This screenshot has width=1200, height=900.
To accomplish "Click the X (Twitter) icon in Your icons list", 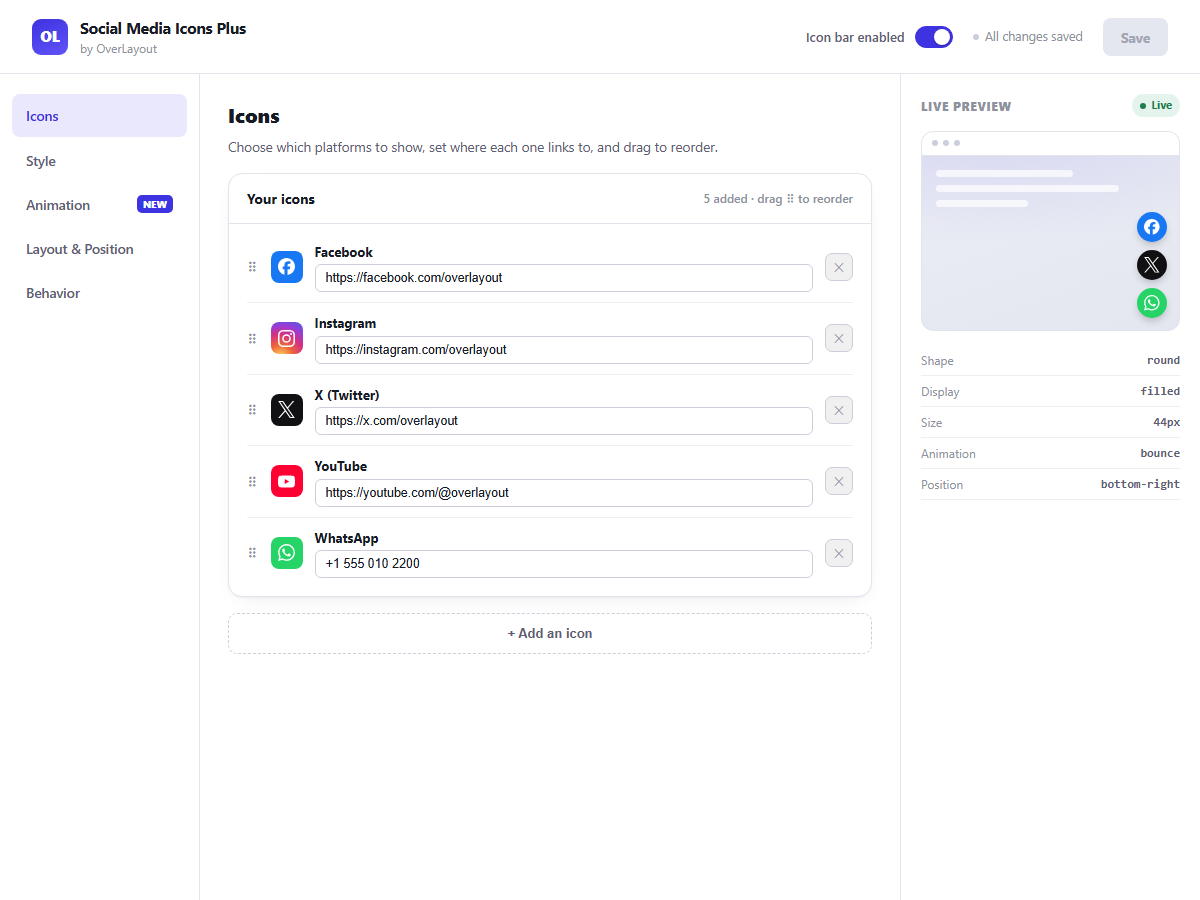I will click(x=287, y=410).
